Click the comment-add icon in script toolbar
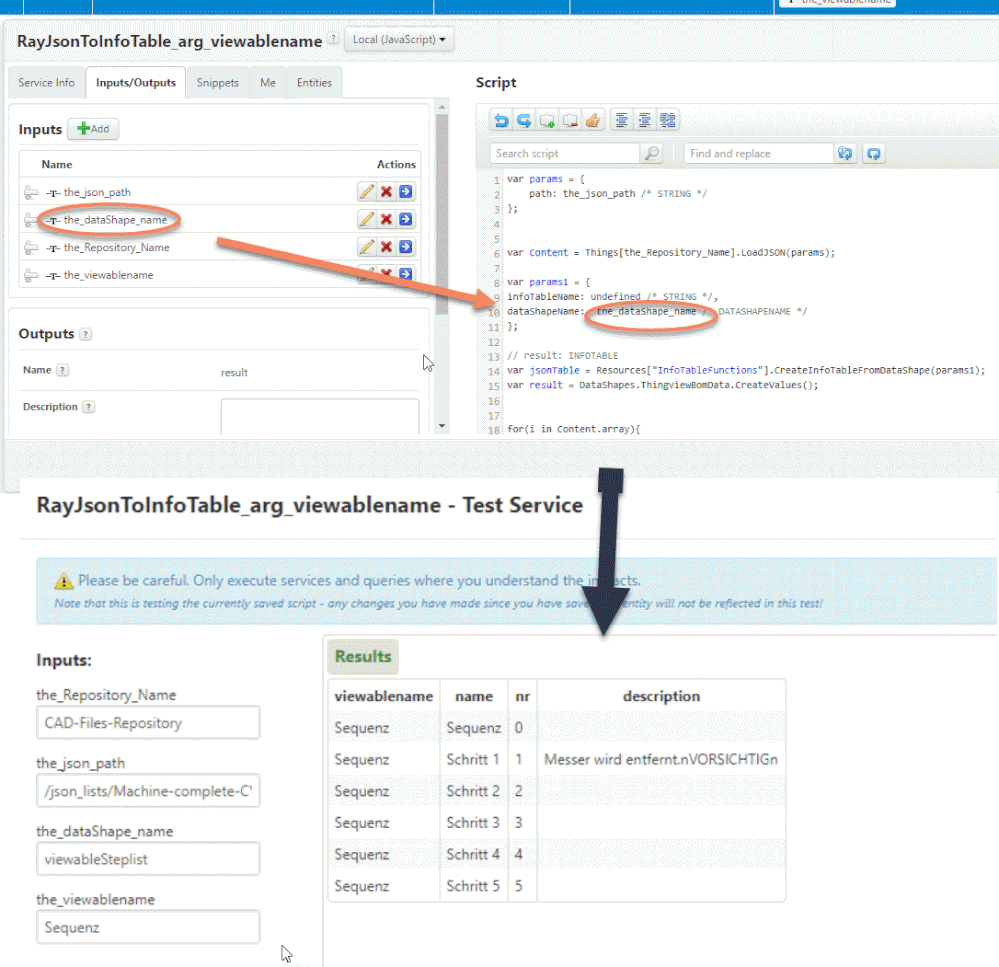999x967 pixels. click(x=547, y=120)
